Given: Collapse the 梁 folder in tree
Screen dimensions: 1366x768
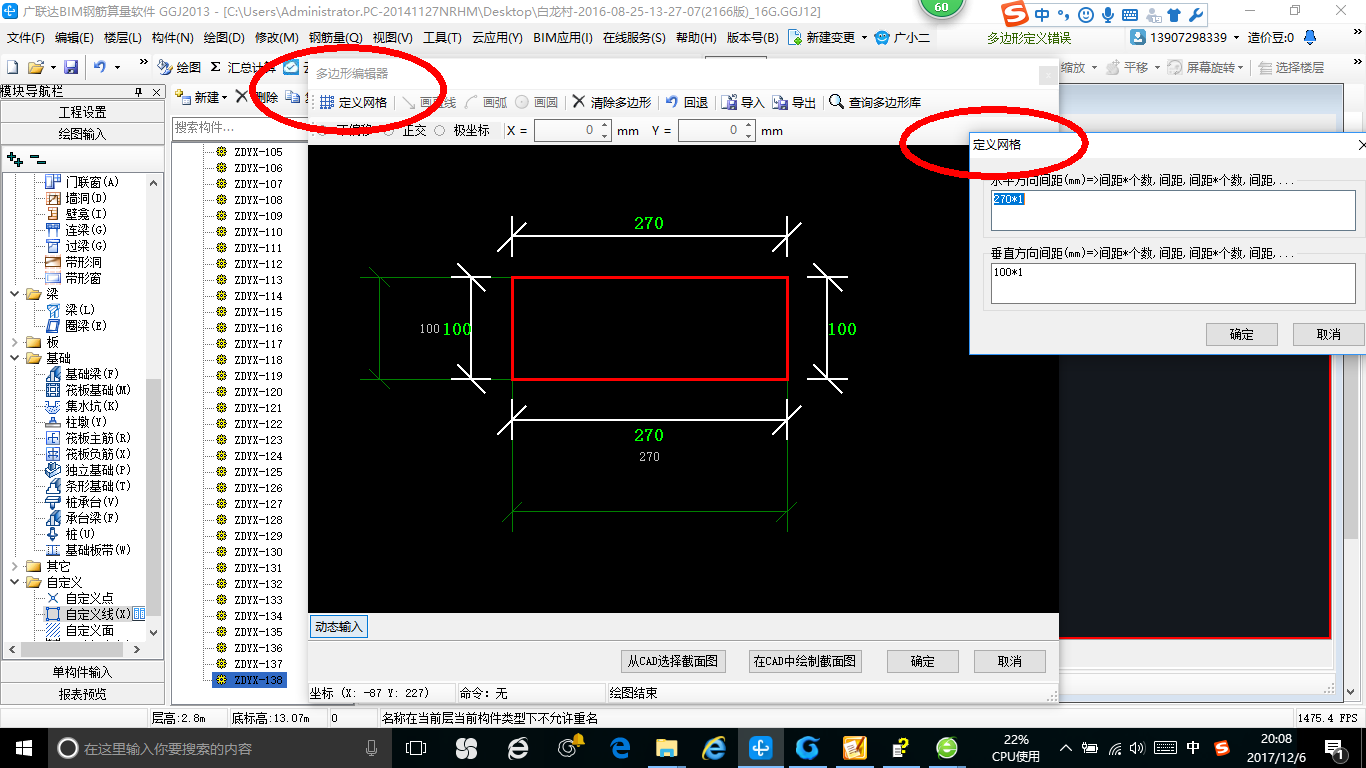Looking at the screenshot, I should tap(15, 294).
